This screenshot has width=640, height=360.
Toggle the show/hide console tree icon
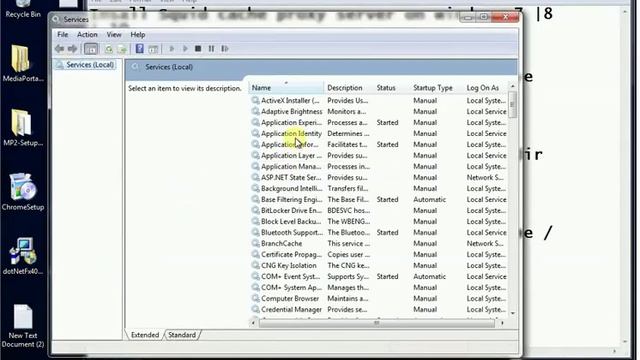[91, 49]
